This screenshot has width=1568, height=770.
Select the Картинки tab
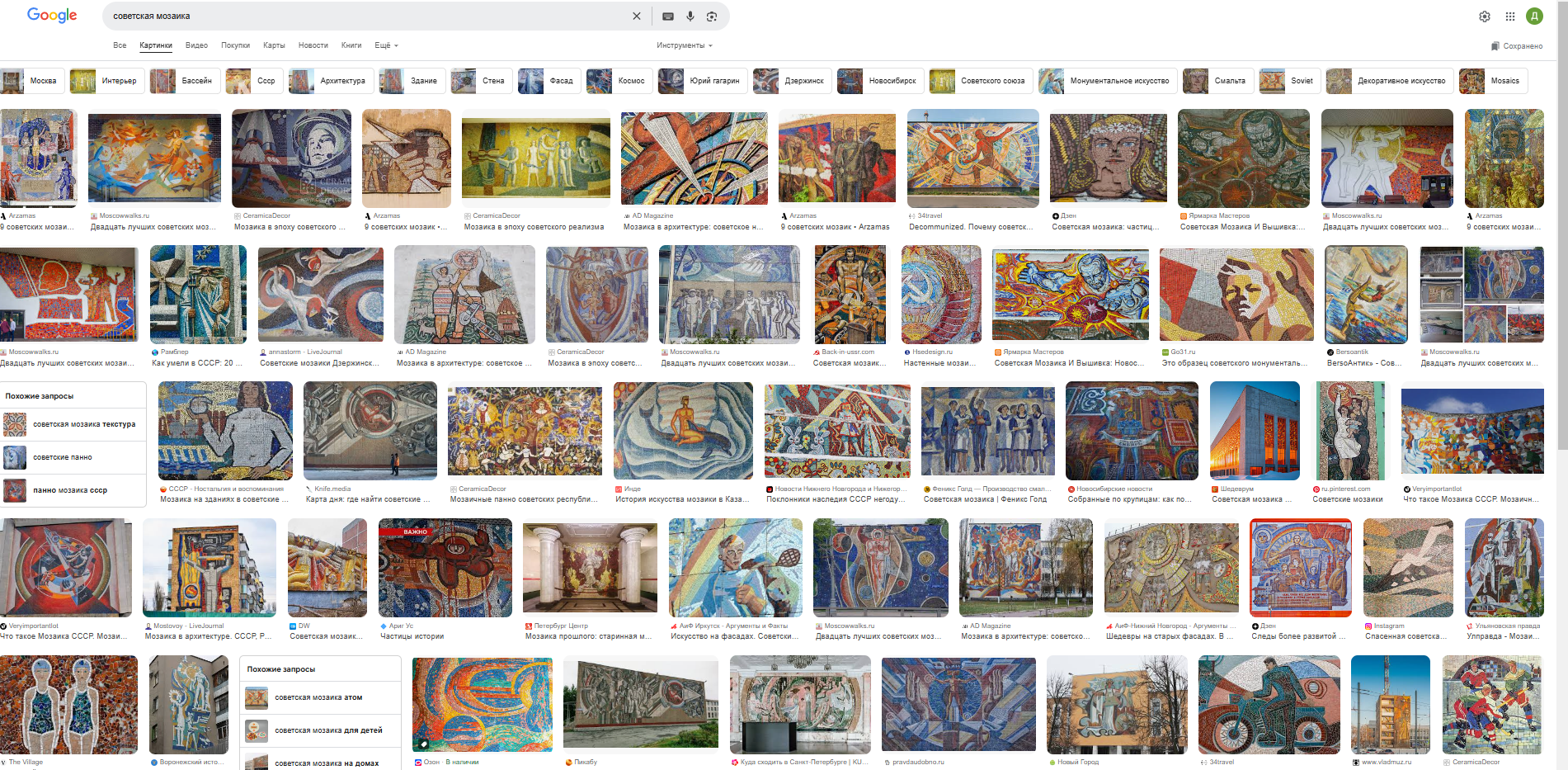pyautogui.click(x=156, y=45)
